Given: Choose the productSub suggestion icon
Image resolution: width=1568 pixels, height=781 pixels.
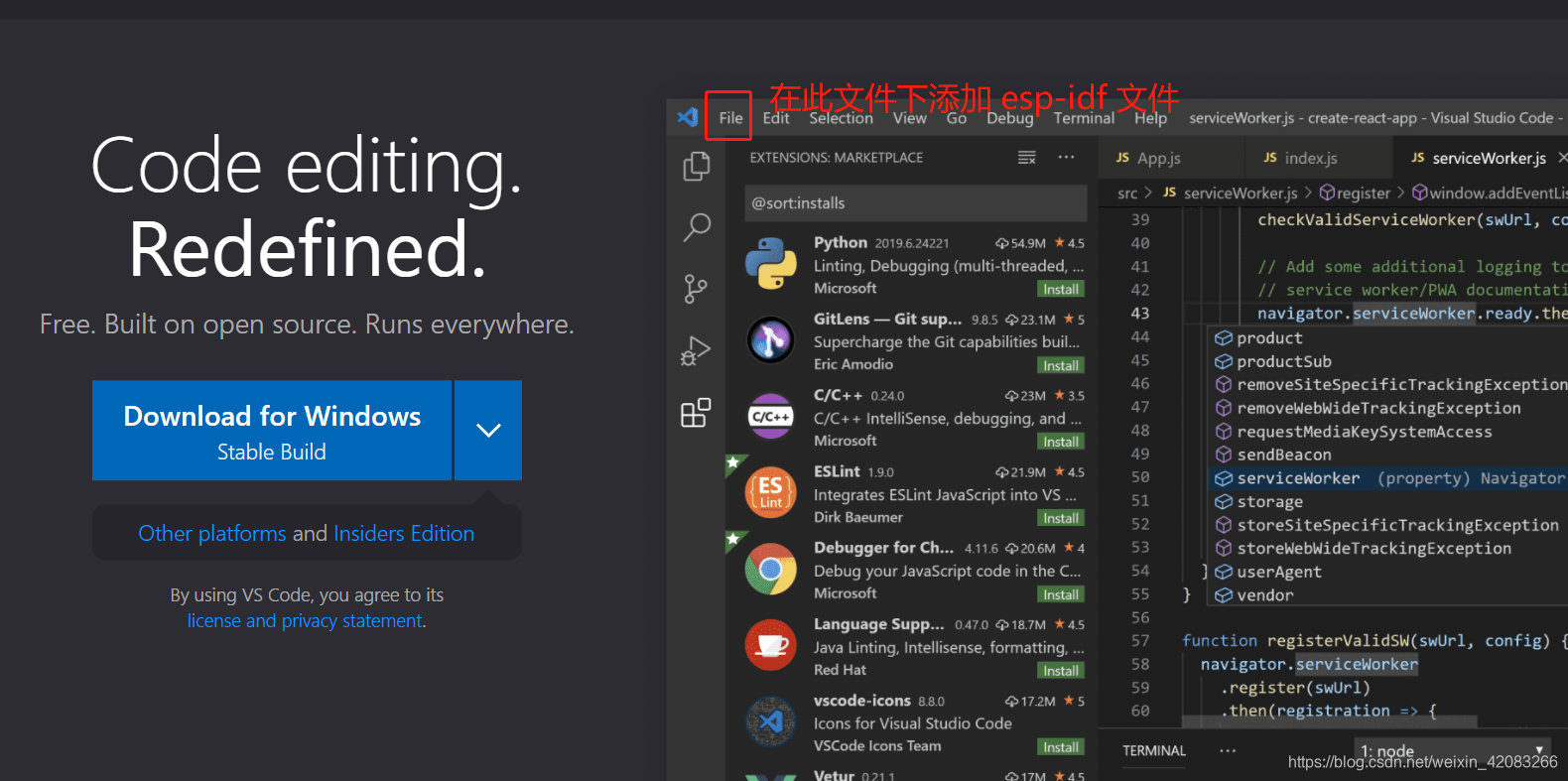Looking at the screenshot, I should tap(1224, 361).
